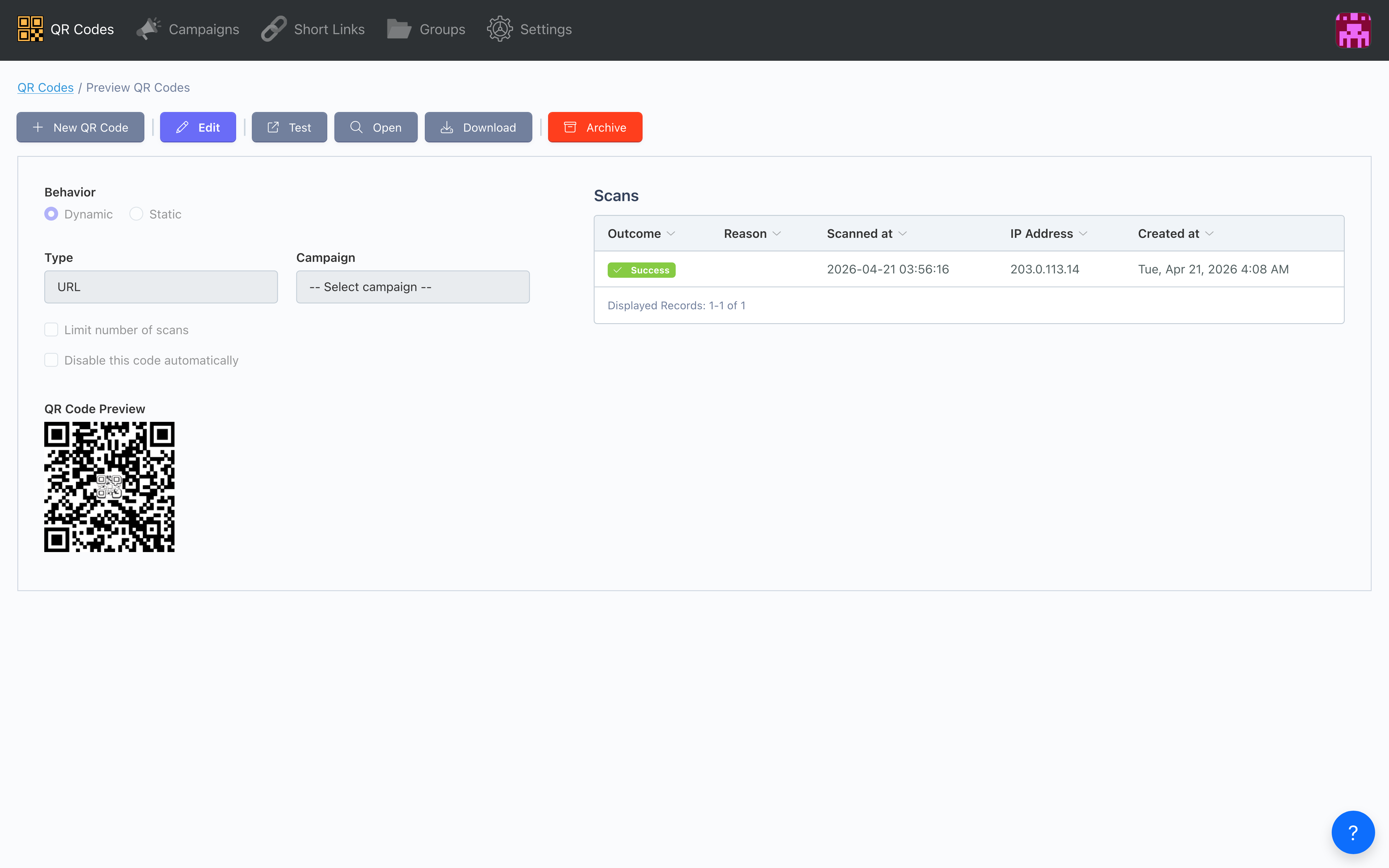This screenshot has height=868, width=1389.
Task: Click the Preview QR Codes breadcrumb text
Action: point(138,88)
